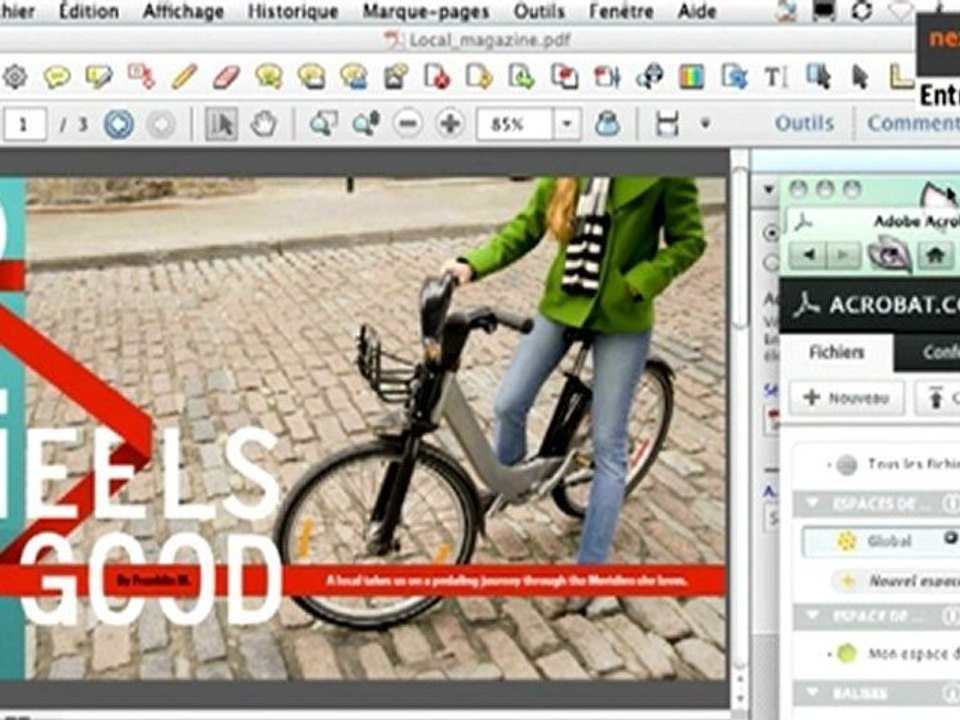Select the black arrow object tool
The height and width of the screenshot is (720, 960).
(860, 77)
